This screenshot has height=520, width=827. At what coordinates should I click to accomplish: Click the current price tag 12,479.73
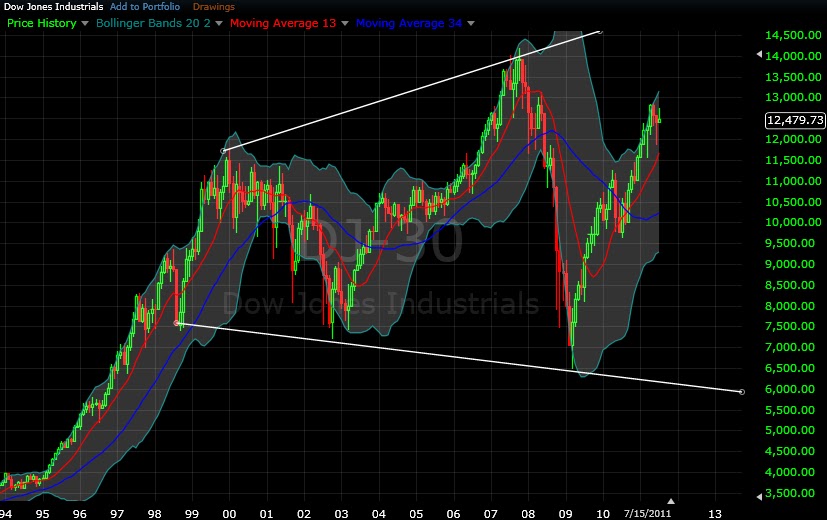click(795, 120)
